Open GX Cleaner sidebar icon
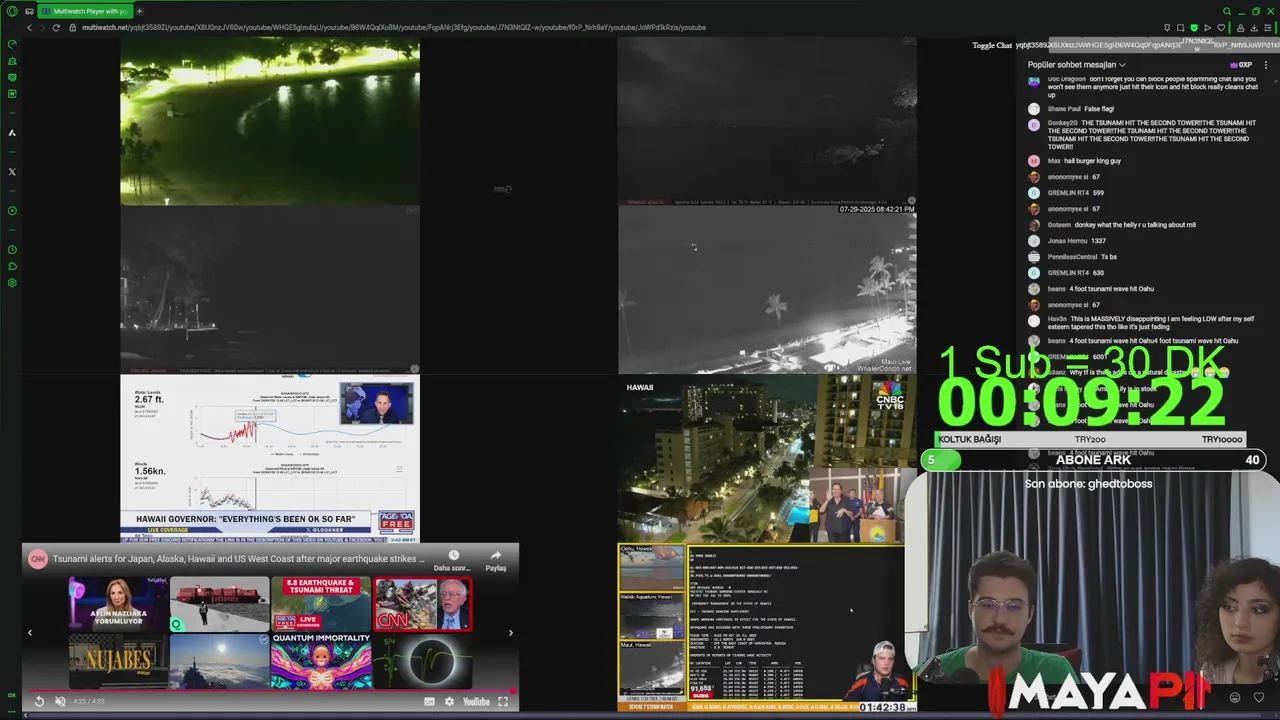Image resolution: width=1280 pixels, height=720 pixels. [x=12, y=61]
